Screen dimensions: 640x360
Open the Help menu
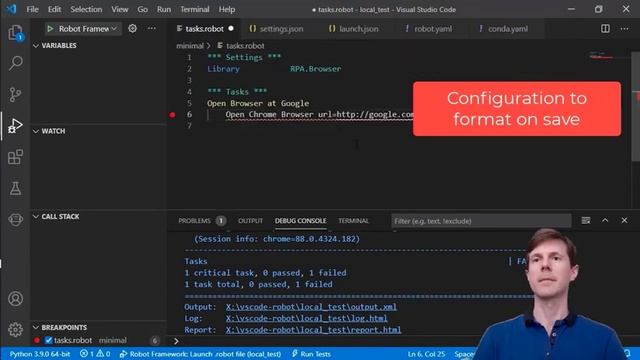[227, 9]
